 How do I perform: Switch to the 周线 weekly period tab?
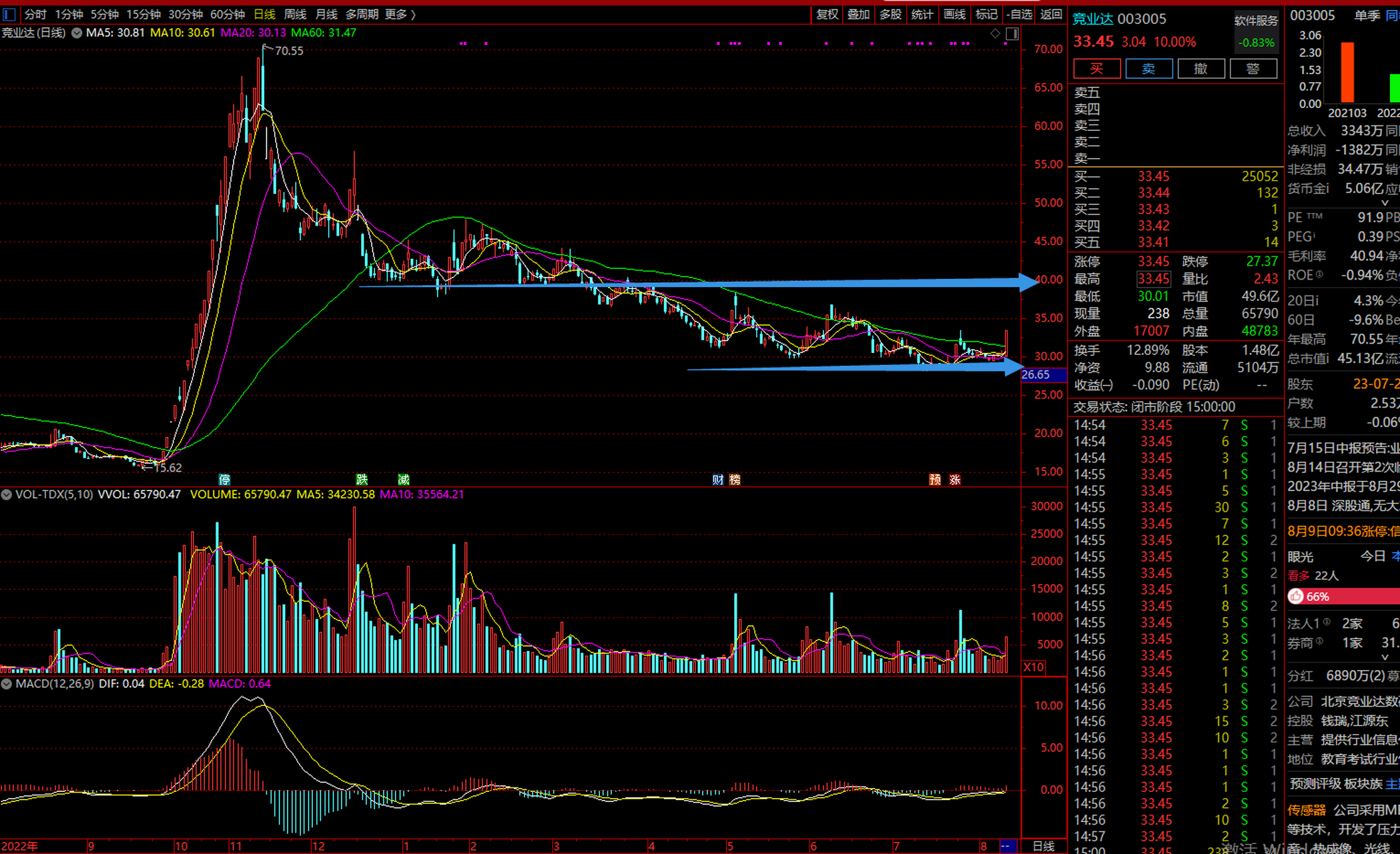coord(295,14)
